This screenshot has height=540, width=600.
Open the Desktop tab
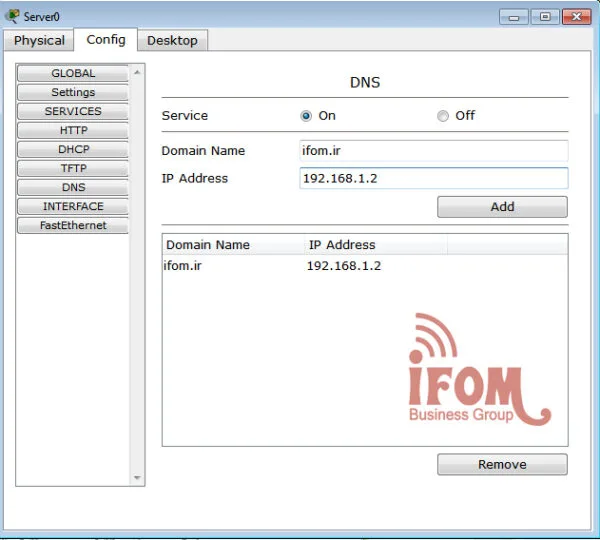(x=172, y=40)
